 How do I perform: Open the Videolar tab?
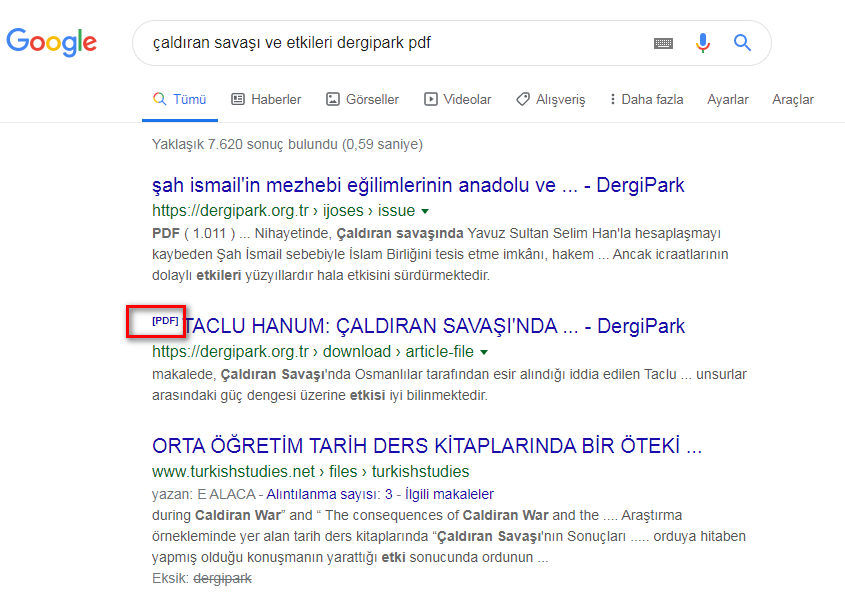pyautogui.click(x=458, y=100)
